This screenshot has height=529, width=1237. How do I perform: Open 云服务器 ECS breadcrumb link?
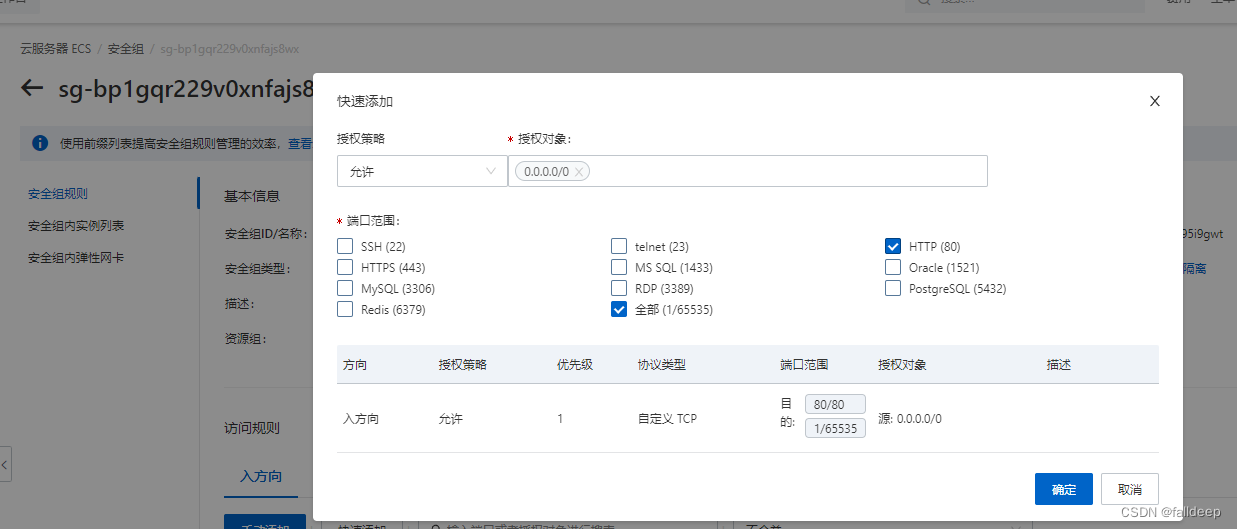tap(55, 49)
